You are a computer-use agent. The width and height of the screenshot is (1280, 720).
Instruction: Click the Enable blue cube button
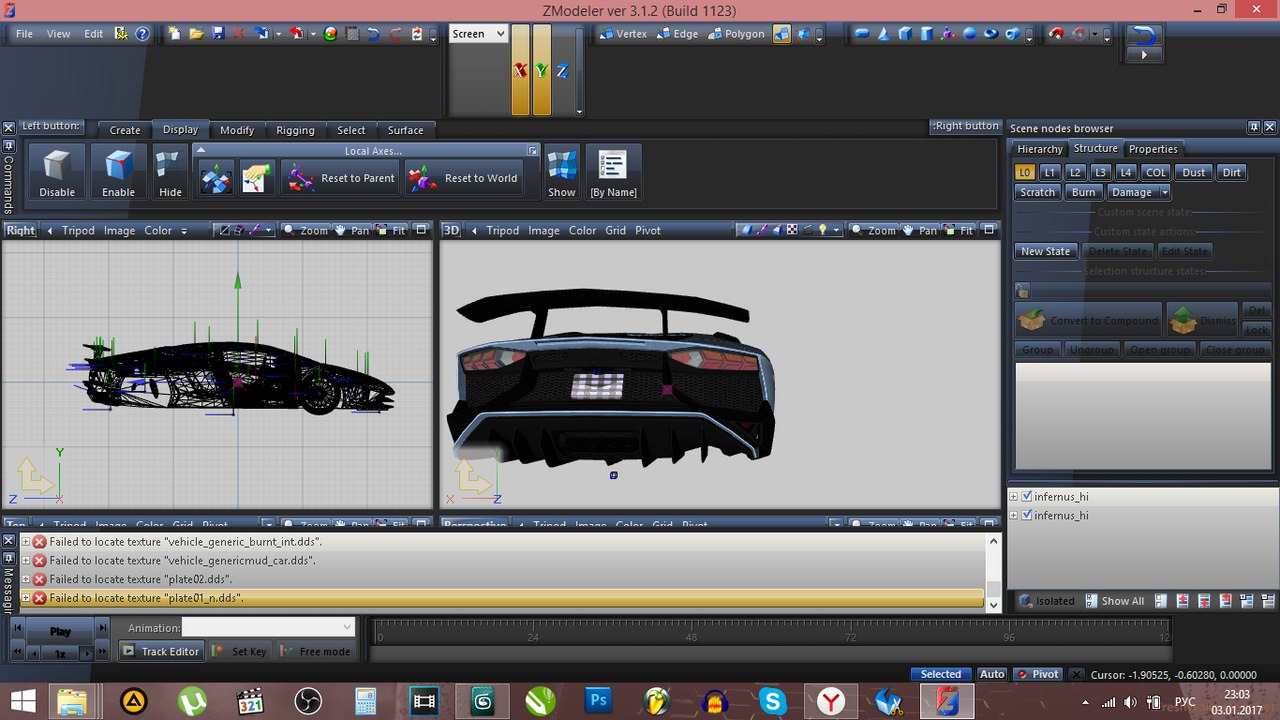click(x=118, y=173)
